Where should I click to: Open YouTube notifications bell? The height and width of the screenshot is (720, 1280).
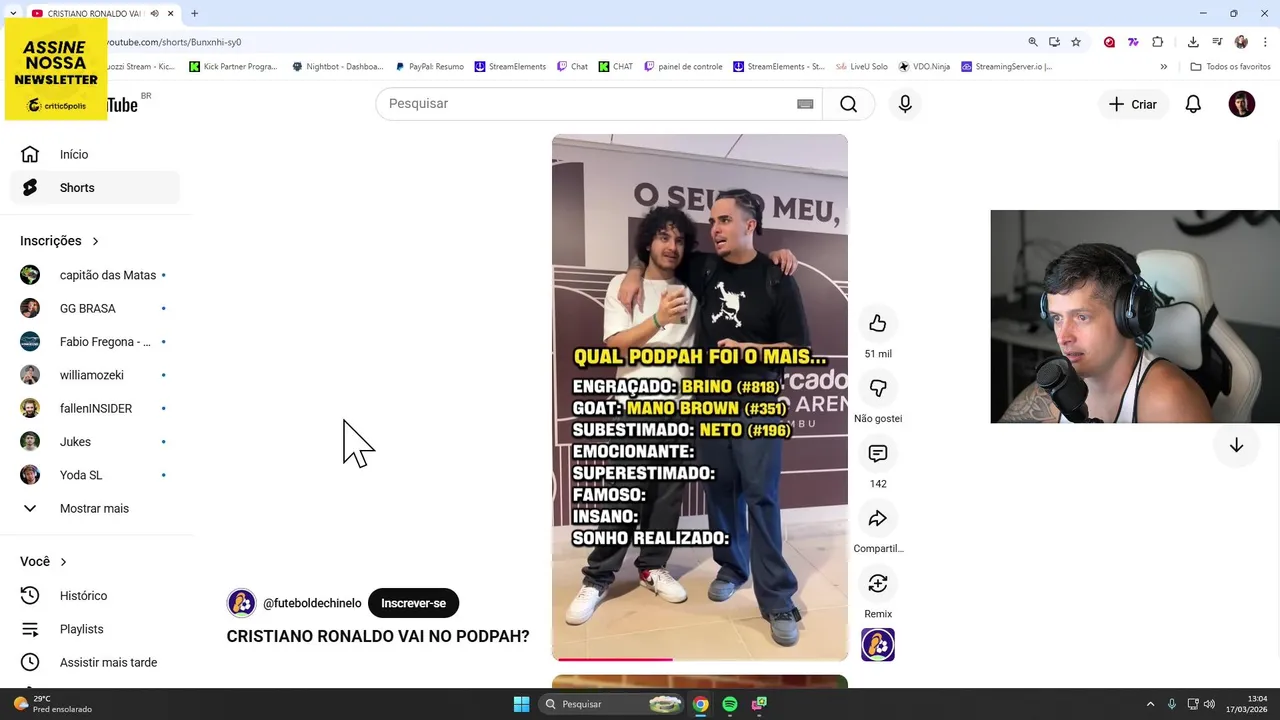pyautogui.click(x=1193, y=104)
